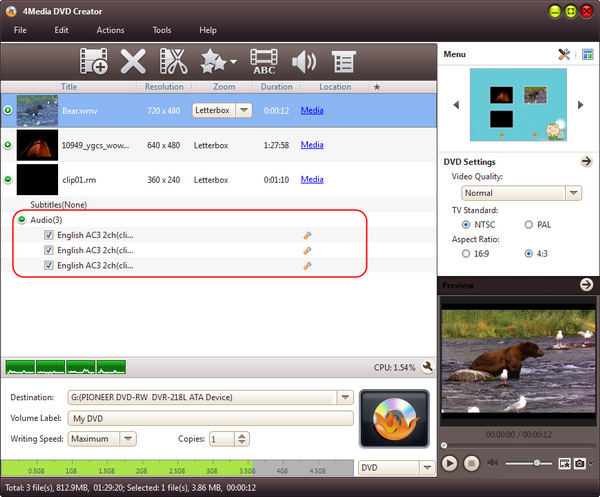Screen dimensions: 600x497
Task: Click the ABC subtitle toolbar icon
Action: (264, 62)
